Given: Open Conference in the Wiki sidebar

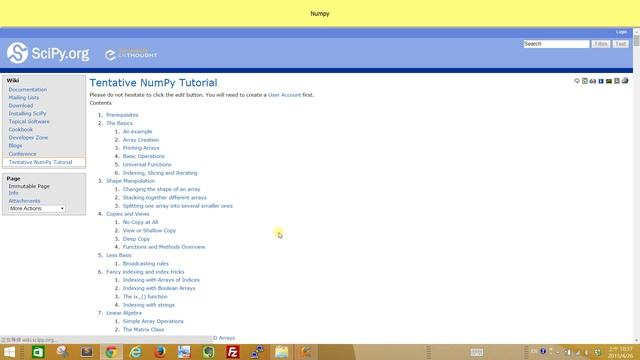Looking at the screenshot, I should pos(22,154).
